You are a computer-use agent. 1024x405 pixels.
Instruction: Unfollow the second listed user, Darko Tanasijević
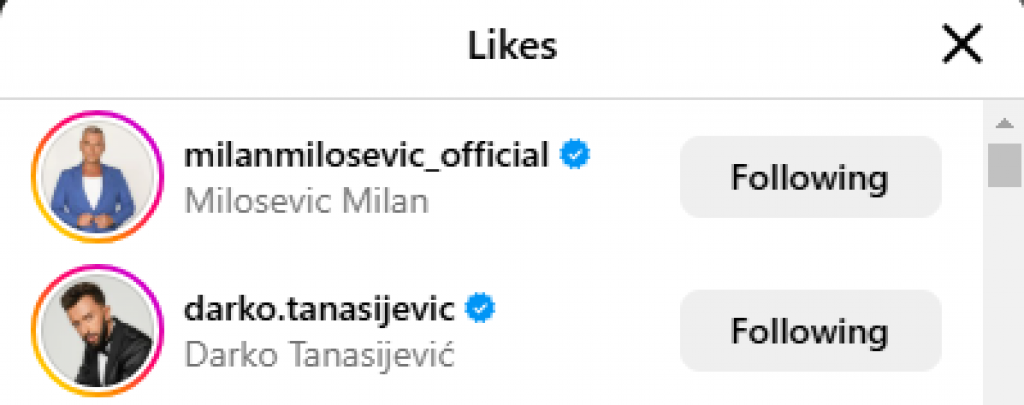click(810, 331)
